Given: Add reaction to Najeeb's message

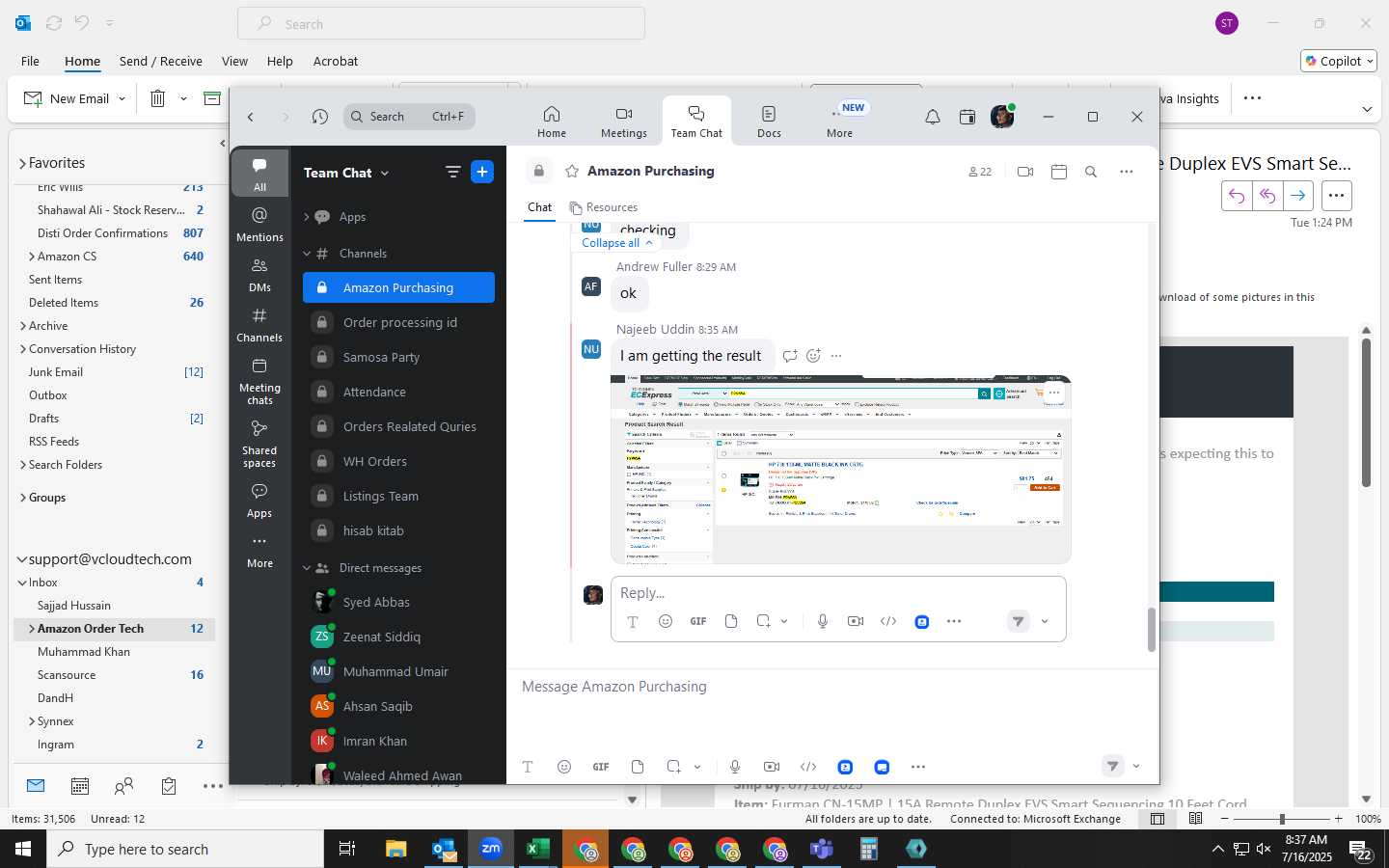Looking at the screenshot, I should click(x=813, y=356).
